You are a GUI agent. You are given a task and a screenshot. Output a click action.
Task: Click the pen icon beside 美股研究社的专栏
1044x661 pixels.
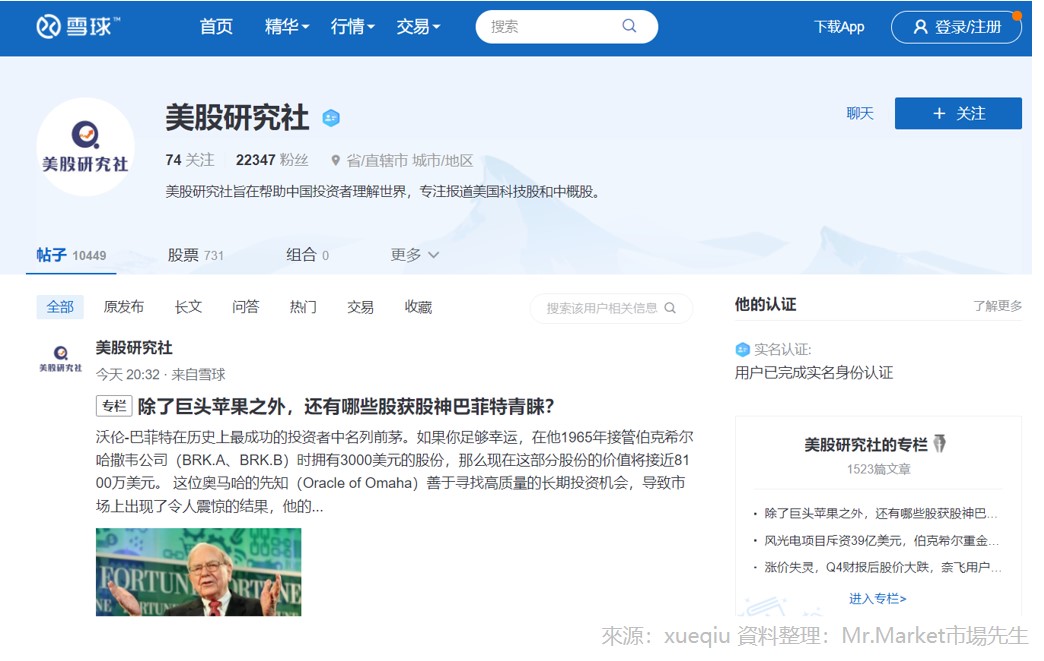(x=939, y=443)
